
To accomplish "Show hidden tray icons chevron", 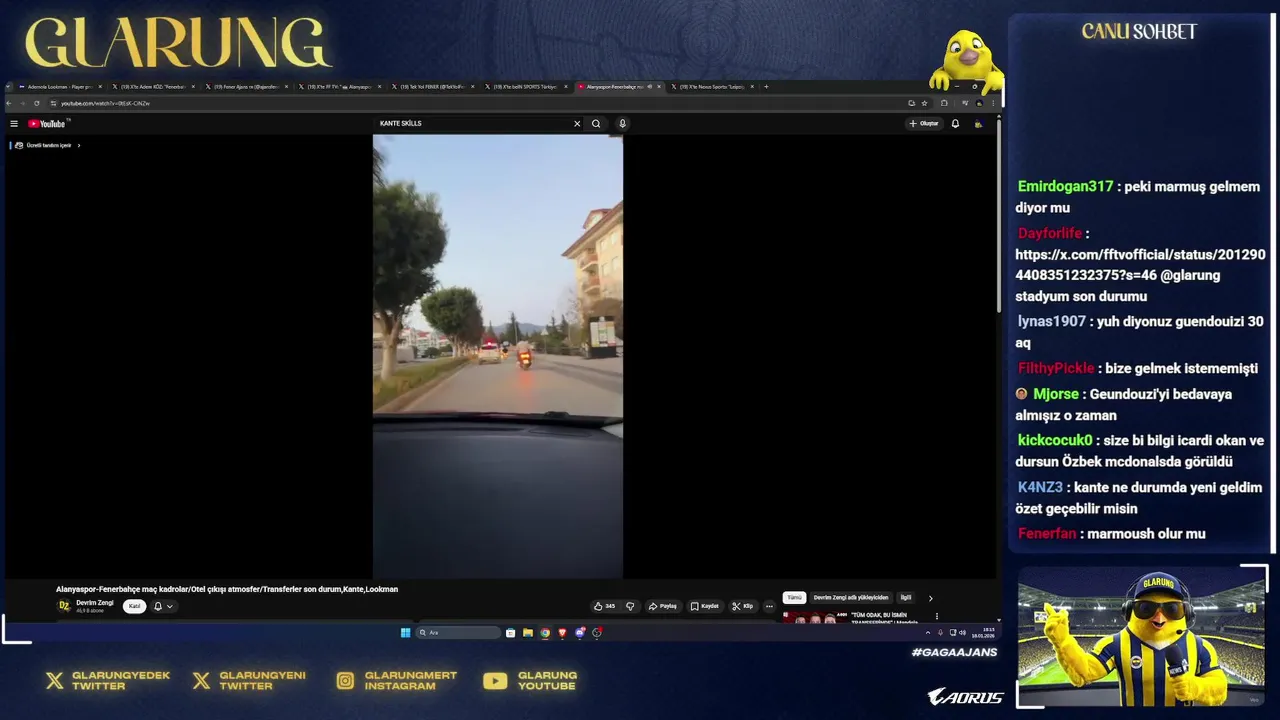I will (927, 633).
